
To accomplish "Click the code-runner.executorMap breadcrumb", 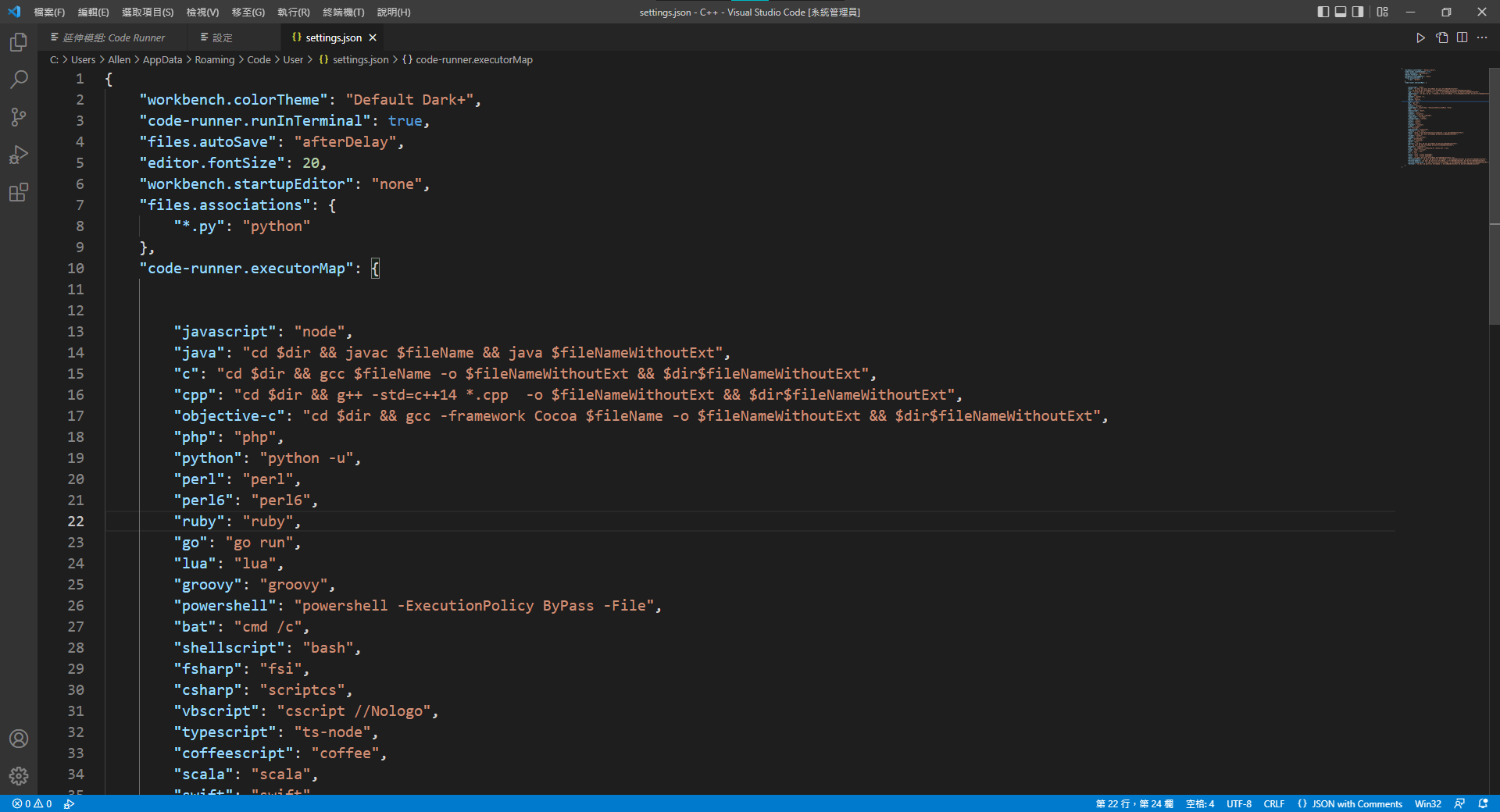I will (467, 59).
